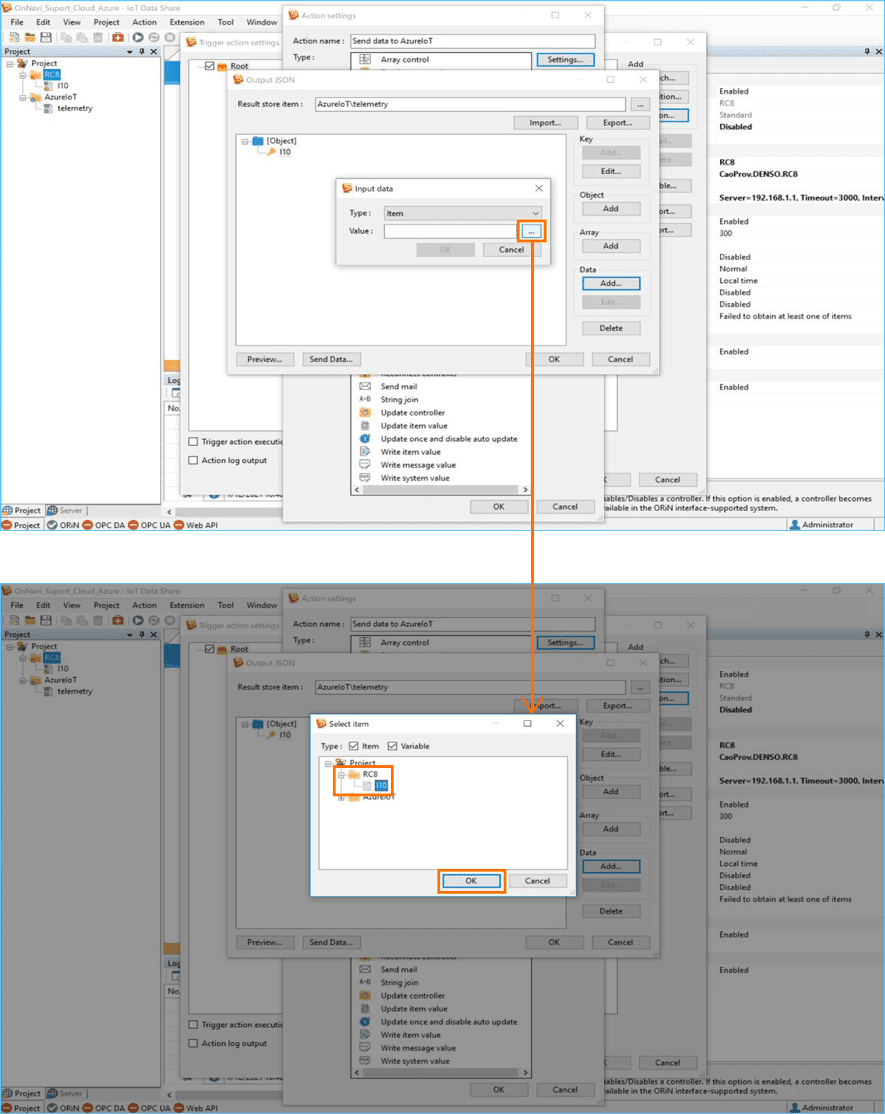Open File menu in Input data screenshot

click(17, 22)
